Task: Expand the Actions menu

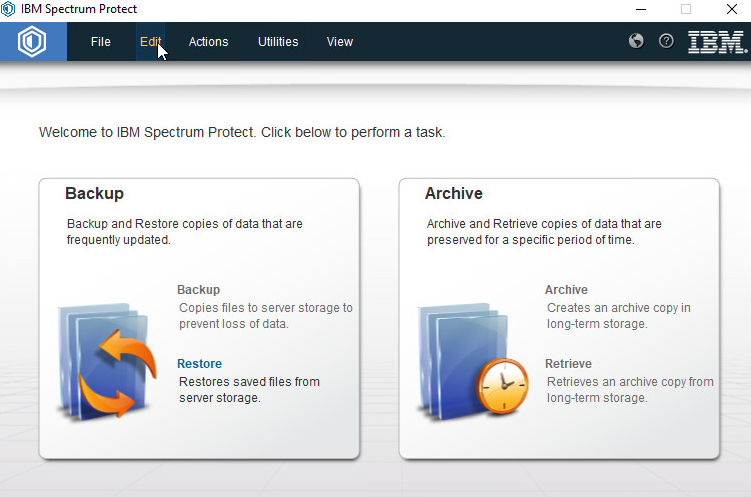Action: 208,42
